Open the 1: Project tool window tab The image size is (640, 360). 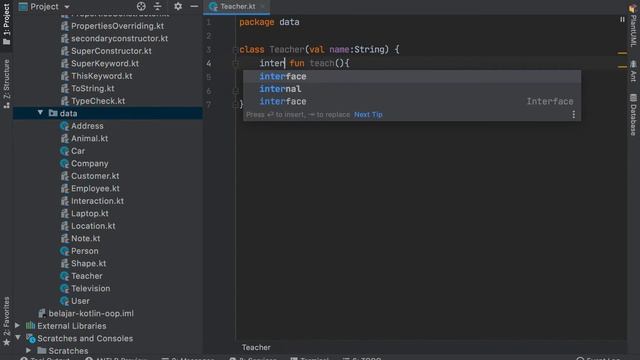7,24
